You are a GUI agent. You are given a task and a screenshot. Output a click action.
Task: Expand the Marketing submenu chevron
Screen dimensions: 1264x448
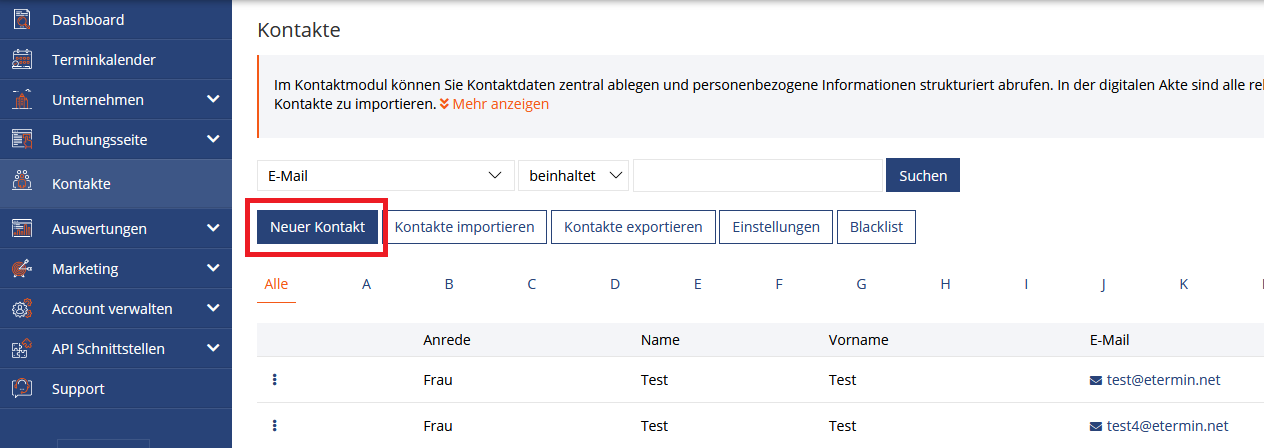pos(213,267)
